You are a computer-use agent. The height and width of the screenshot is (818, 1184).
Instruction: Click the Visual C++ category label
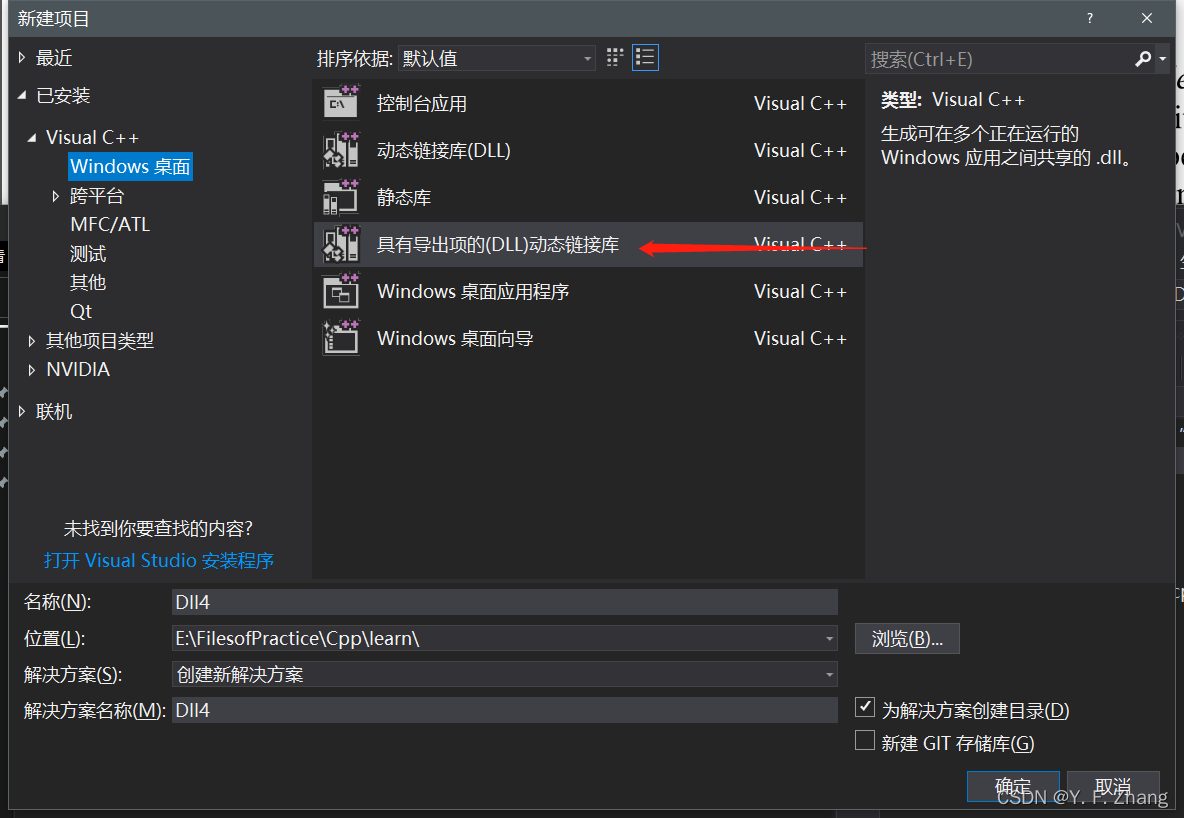pyautogui.click(x=92, y=137)
